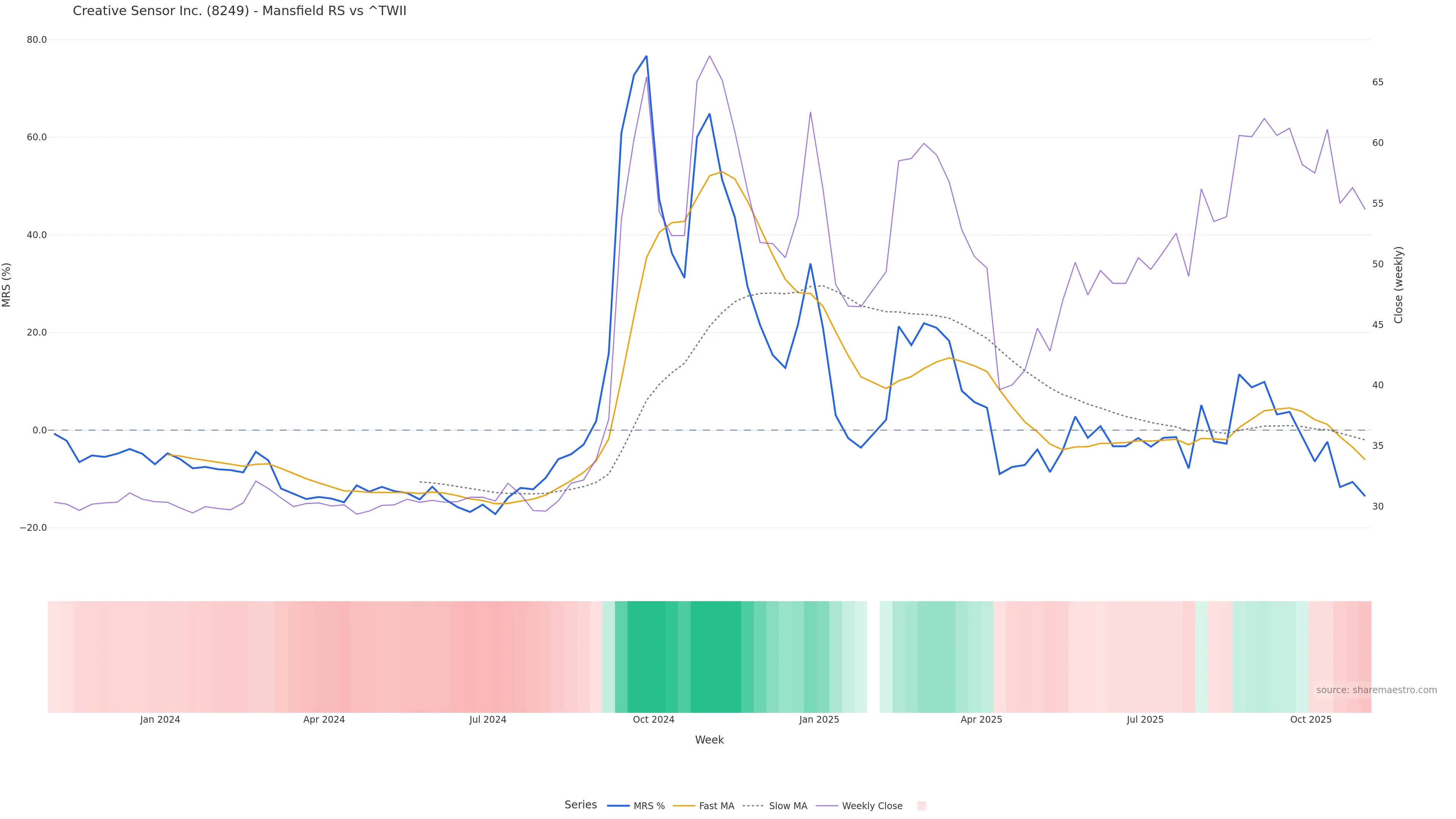Click the 80.0 tick on MRS axis
This screenshot has height=819, width=1456.
pyautogui.click(x=36, y=40)
